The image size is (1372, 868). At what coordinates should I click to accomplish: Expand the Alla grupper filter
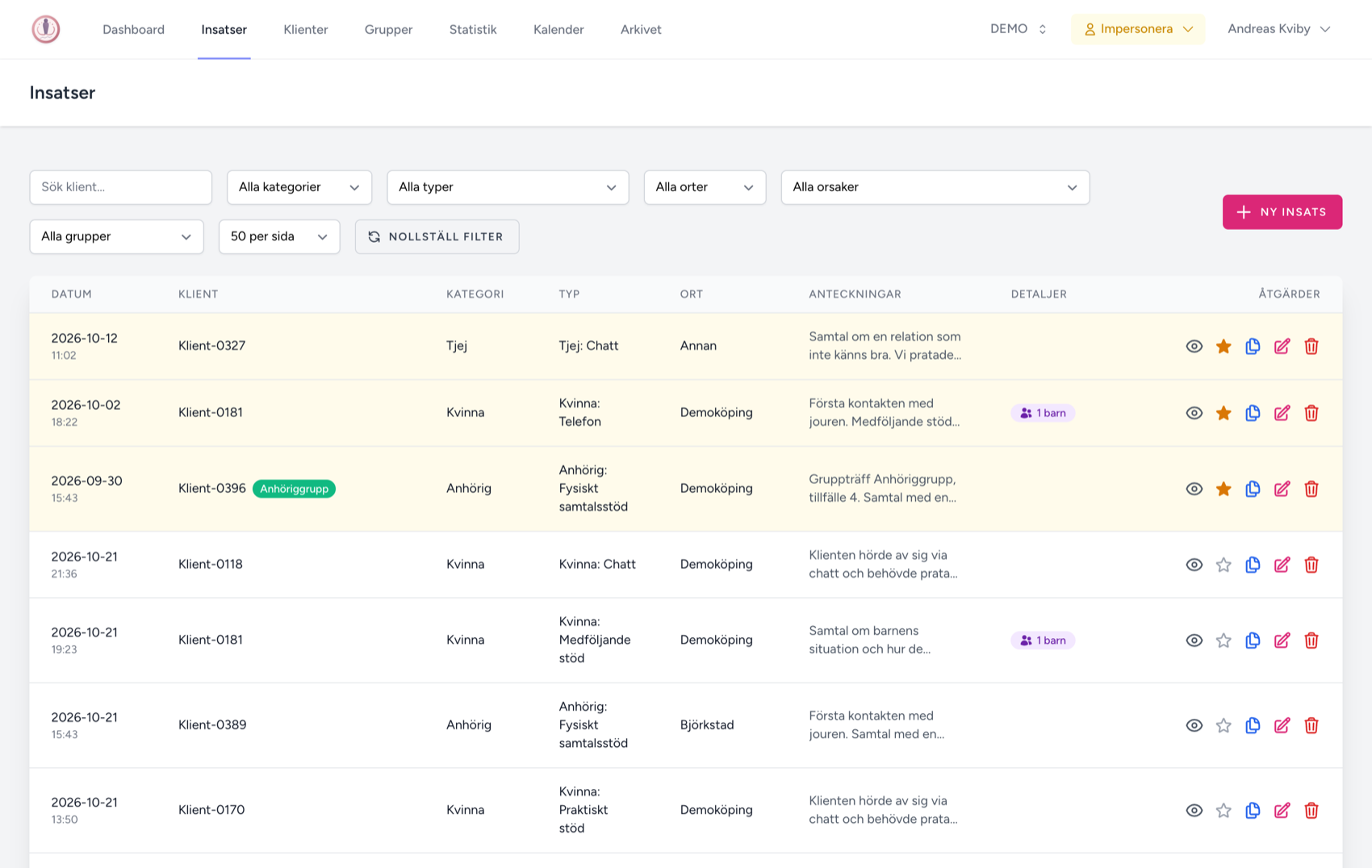(x=116, y=237)
